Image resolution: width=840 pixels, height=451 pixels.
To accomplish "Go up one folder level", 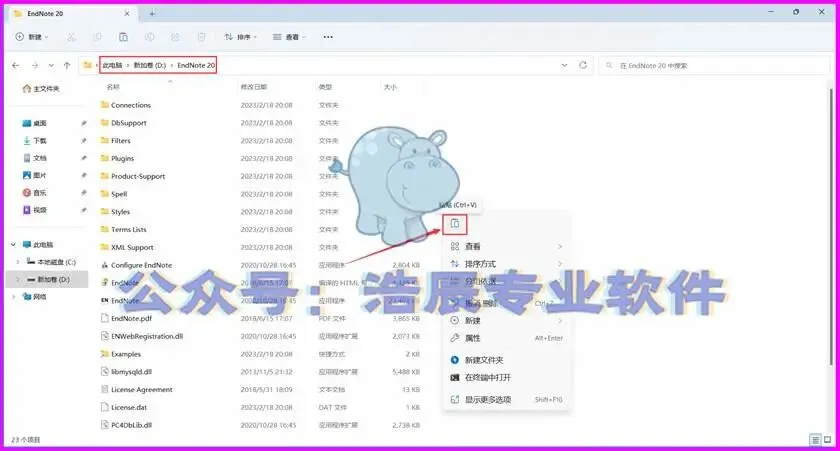I will coord(67,65).
